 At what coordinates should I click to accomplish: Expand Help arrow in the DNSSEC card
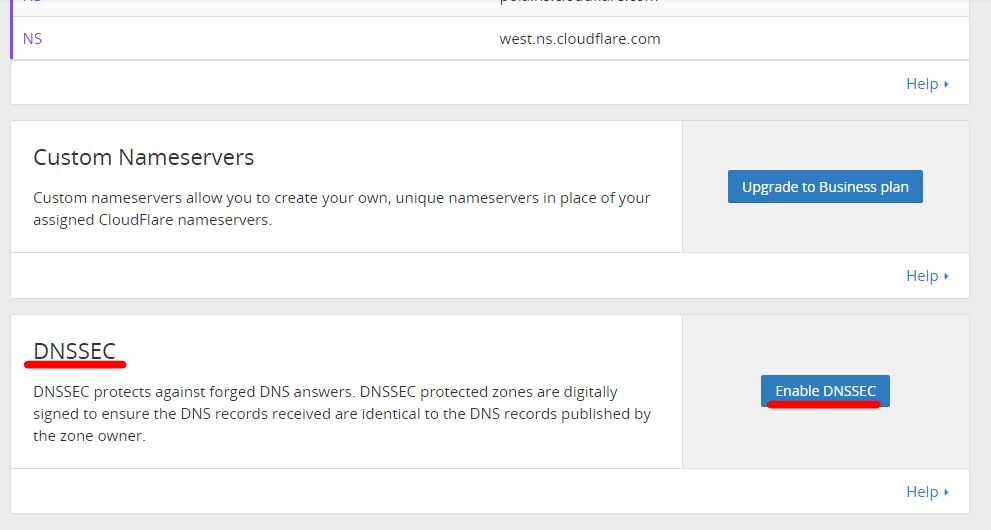pos(946,492)
